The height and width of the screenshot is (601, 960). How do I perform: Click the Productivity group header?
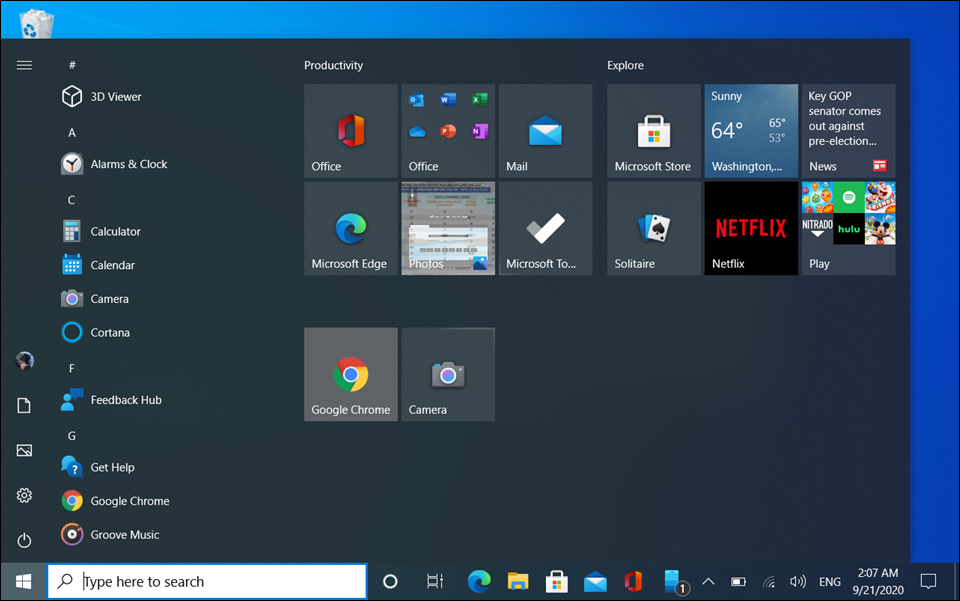pyautogui.click(x=334, y=65)
